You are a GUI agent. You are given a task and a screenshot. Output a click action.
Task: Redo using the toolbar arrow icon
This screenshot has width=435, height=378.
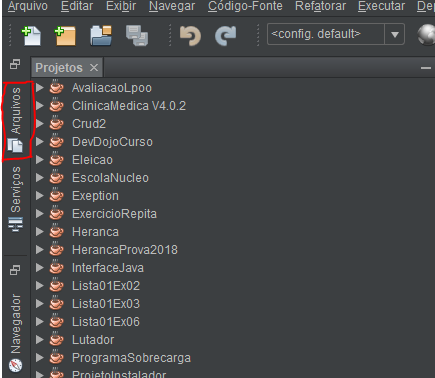pos(226,36)
